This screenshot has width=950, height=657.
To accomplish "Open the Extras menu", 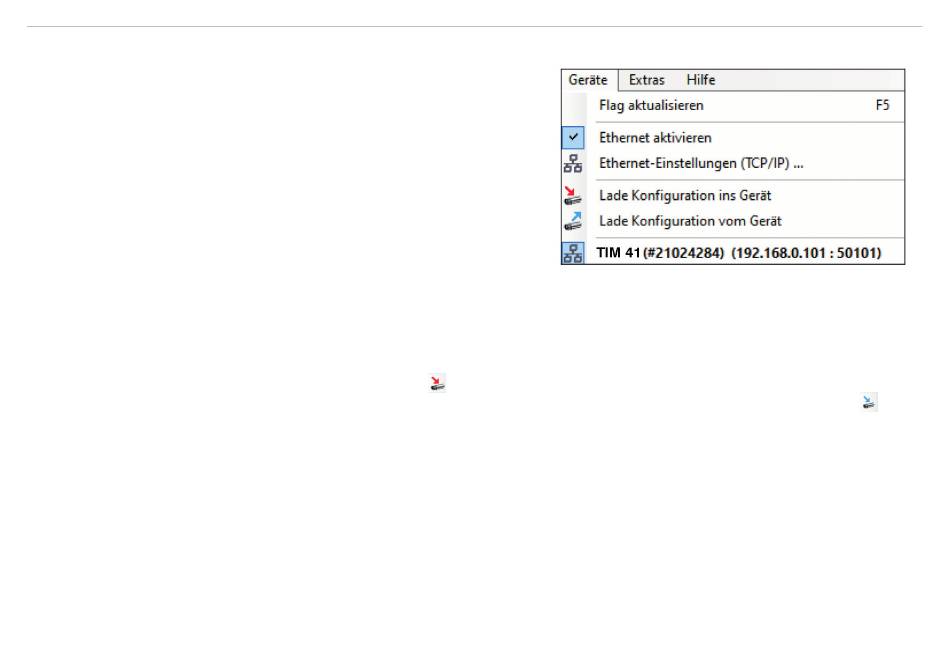I will [x=646, y=80].
